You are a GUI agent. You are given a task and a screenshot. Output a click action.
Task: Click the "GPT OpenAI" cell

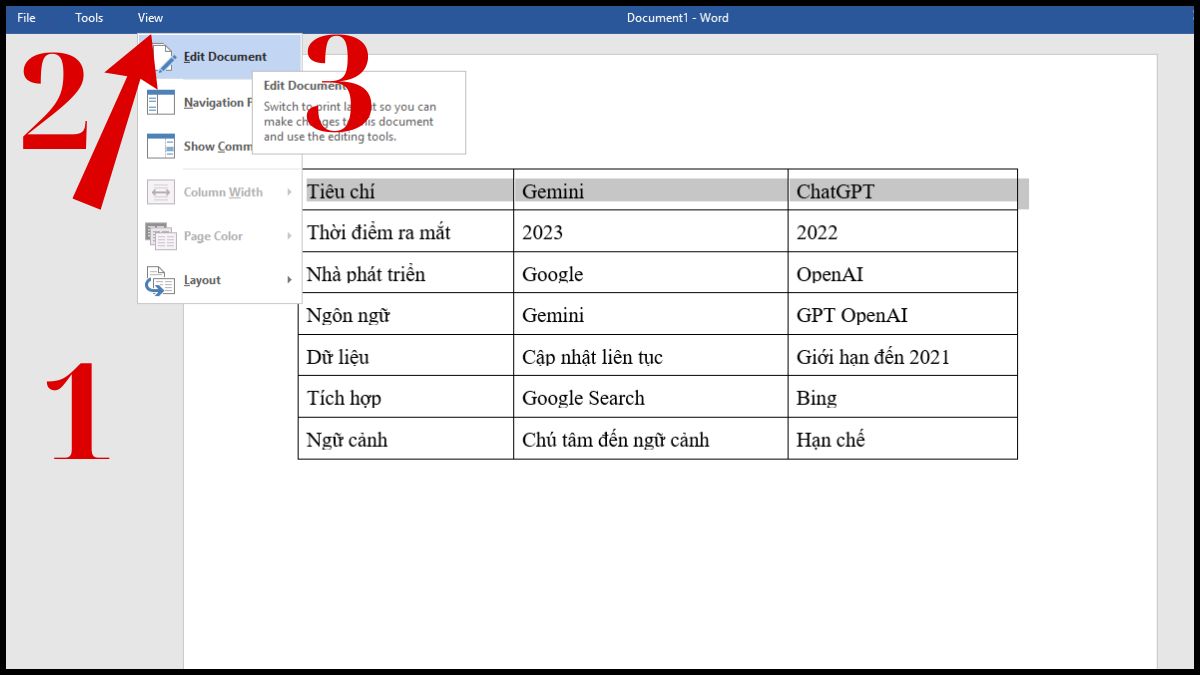point(903,314)
